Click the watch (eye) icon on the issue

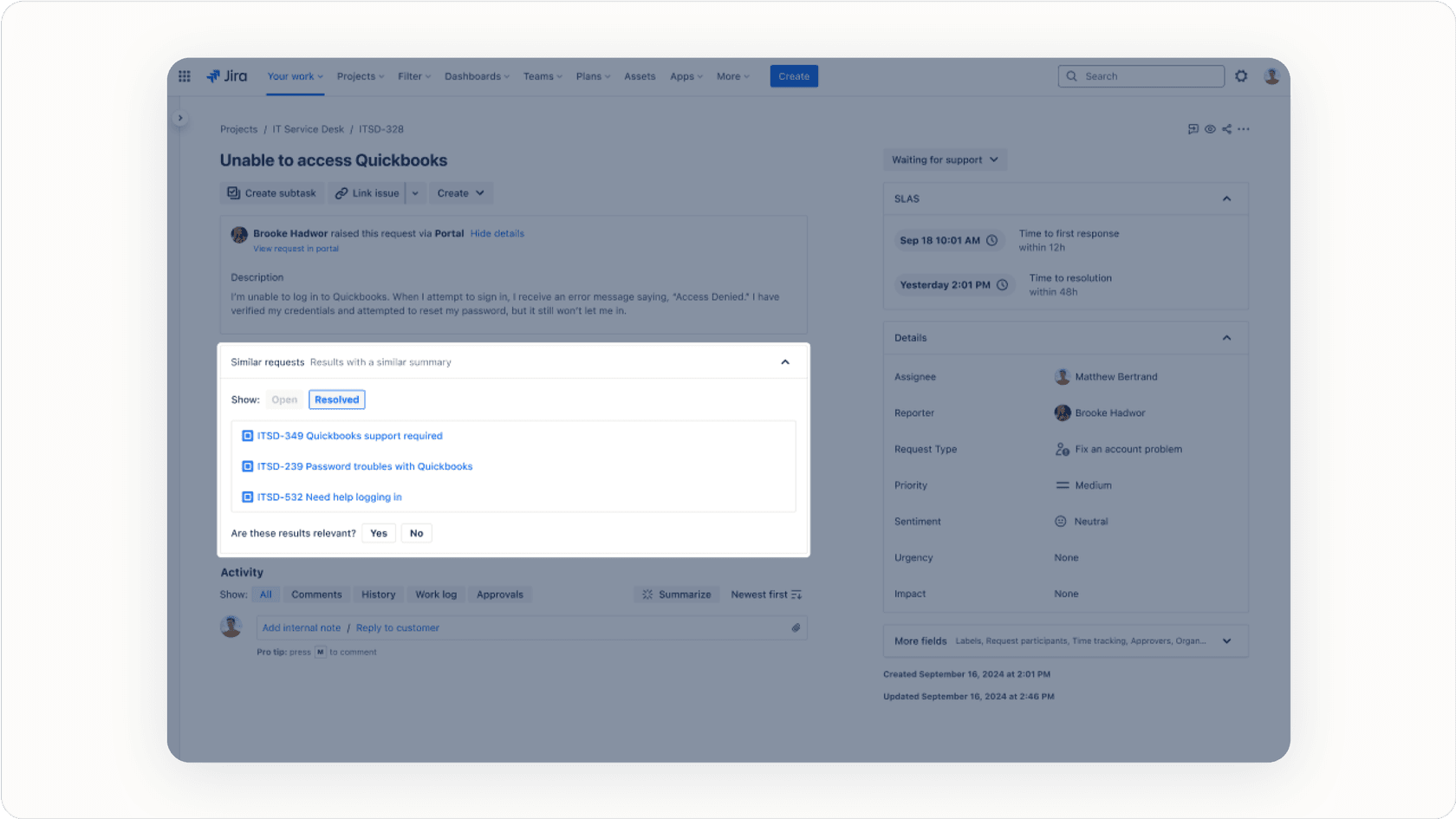[1210, 128]
